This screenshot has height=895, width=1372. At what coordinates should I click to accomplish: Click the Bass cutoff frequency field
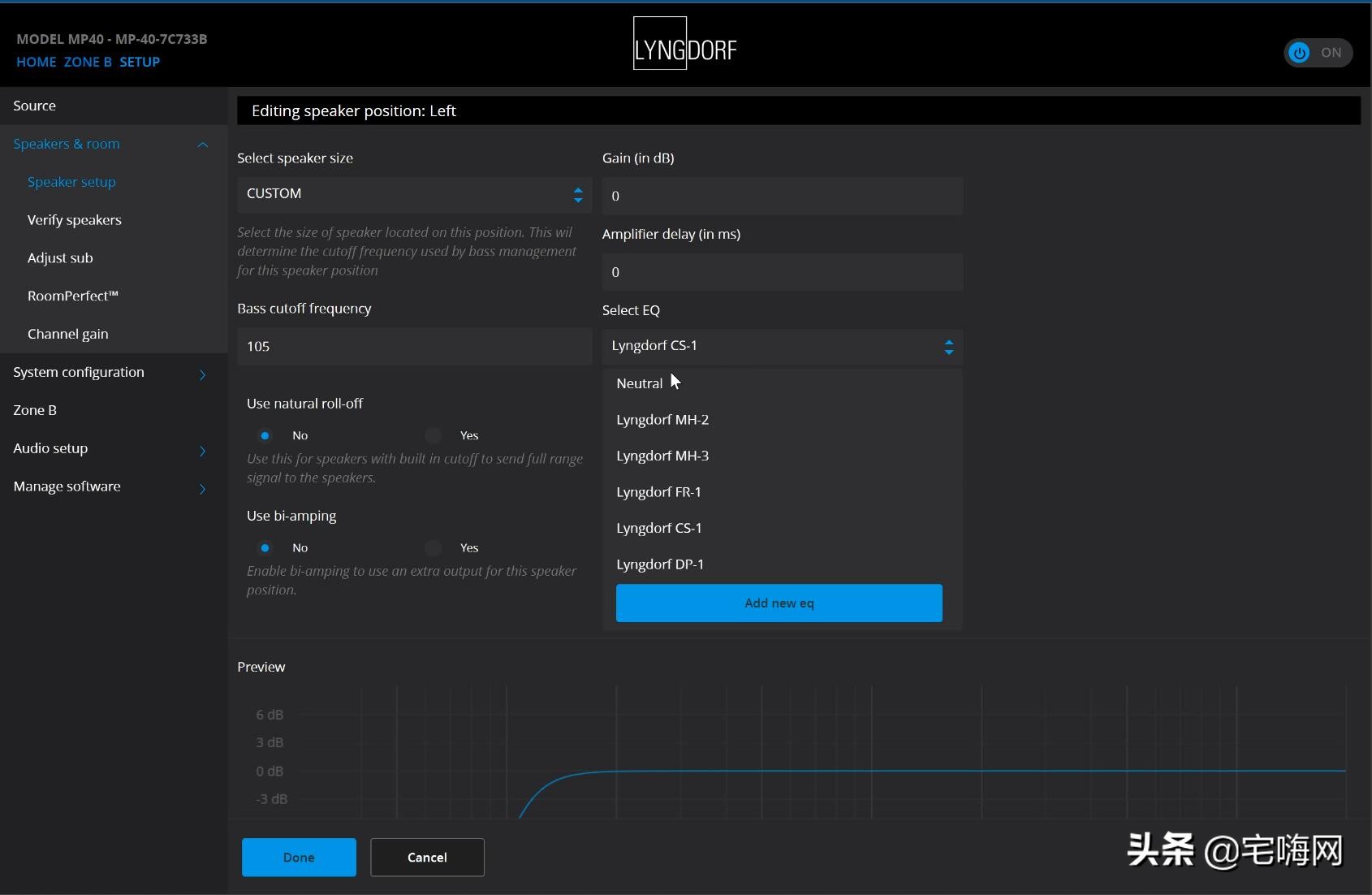point(413,347)
